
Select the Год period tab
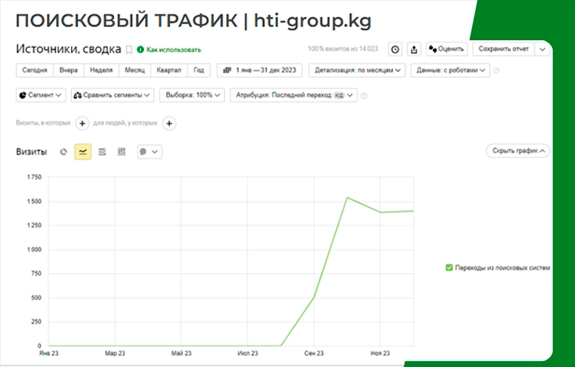[x=199, y=70]
